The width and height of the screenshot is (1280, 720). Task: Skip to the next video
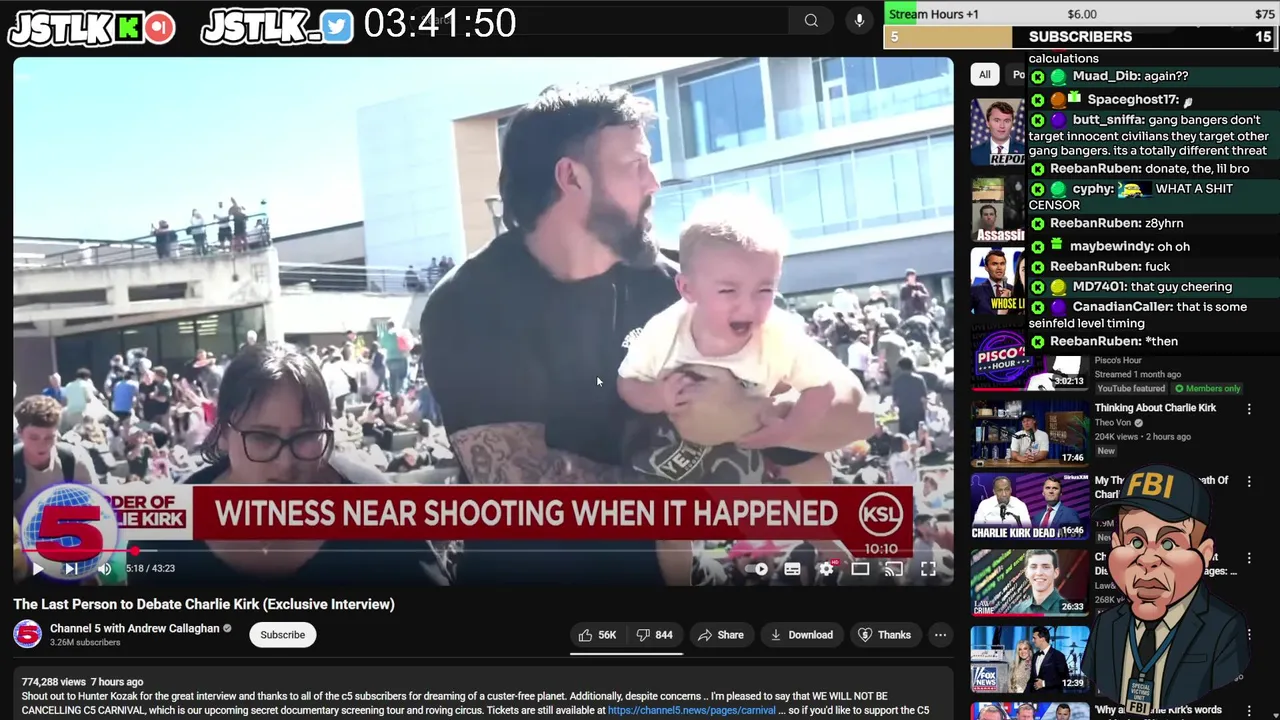point(71,568)
